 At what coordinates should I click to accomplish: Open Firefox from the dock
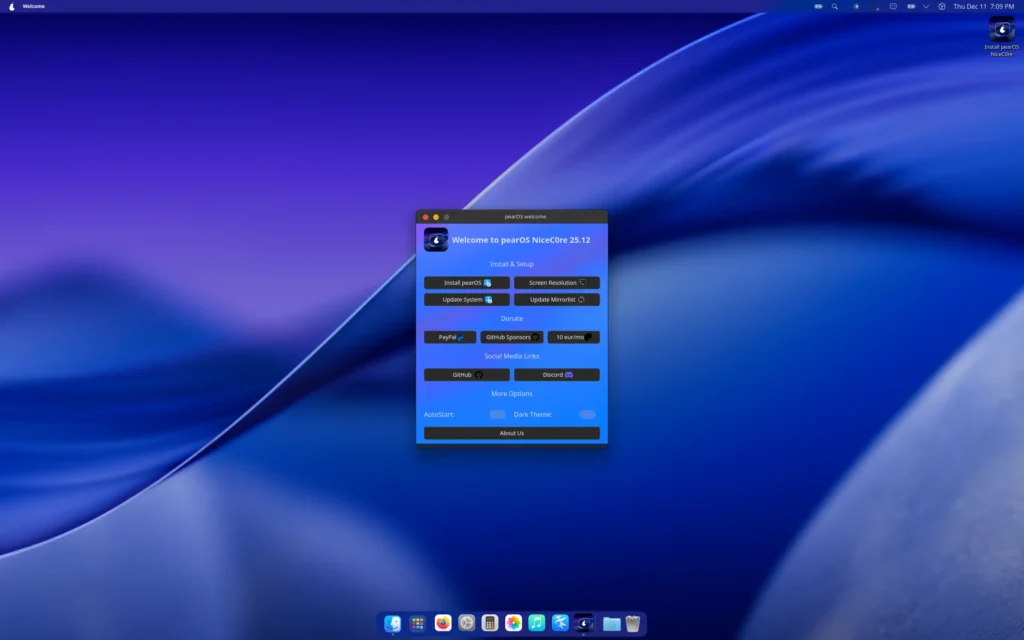point(443,623)
